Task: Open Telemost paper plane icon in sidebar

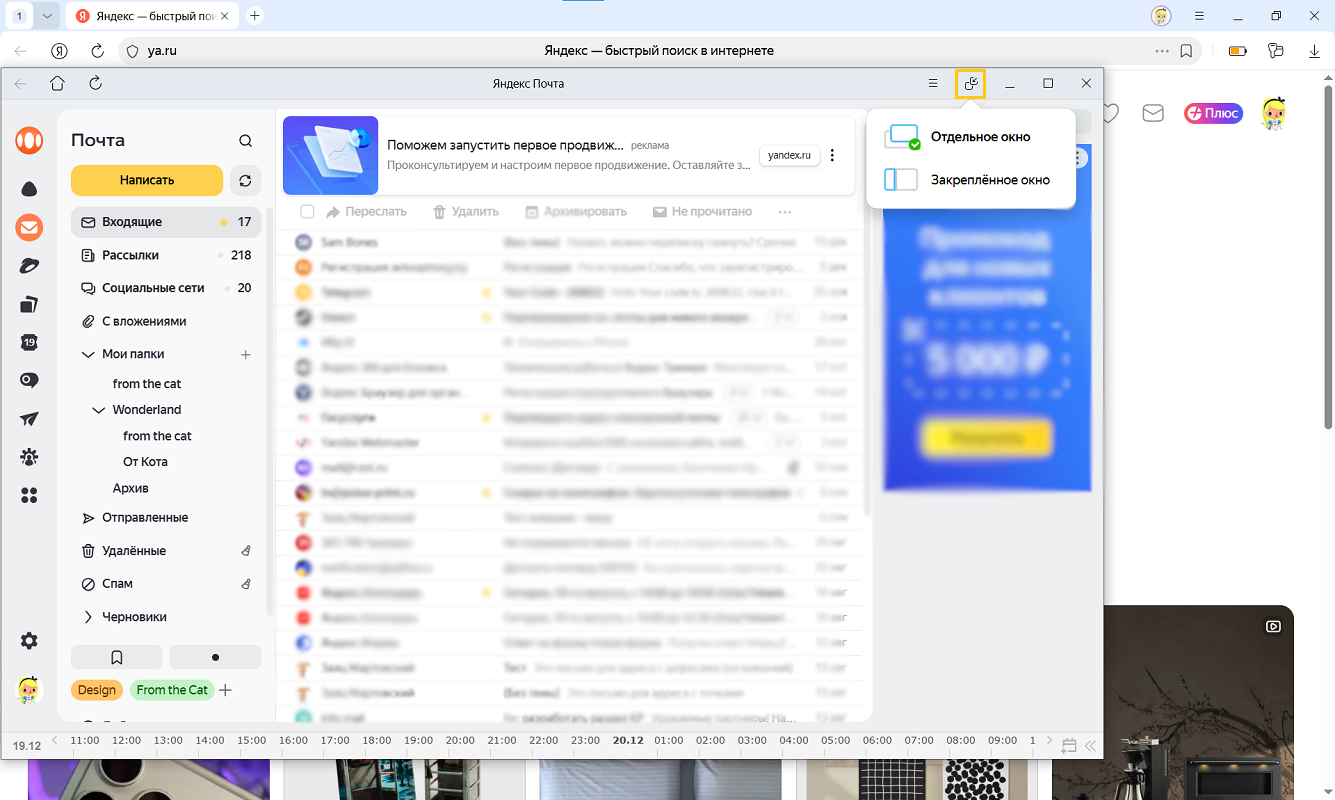Action: [29, 419]
